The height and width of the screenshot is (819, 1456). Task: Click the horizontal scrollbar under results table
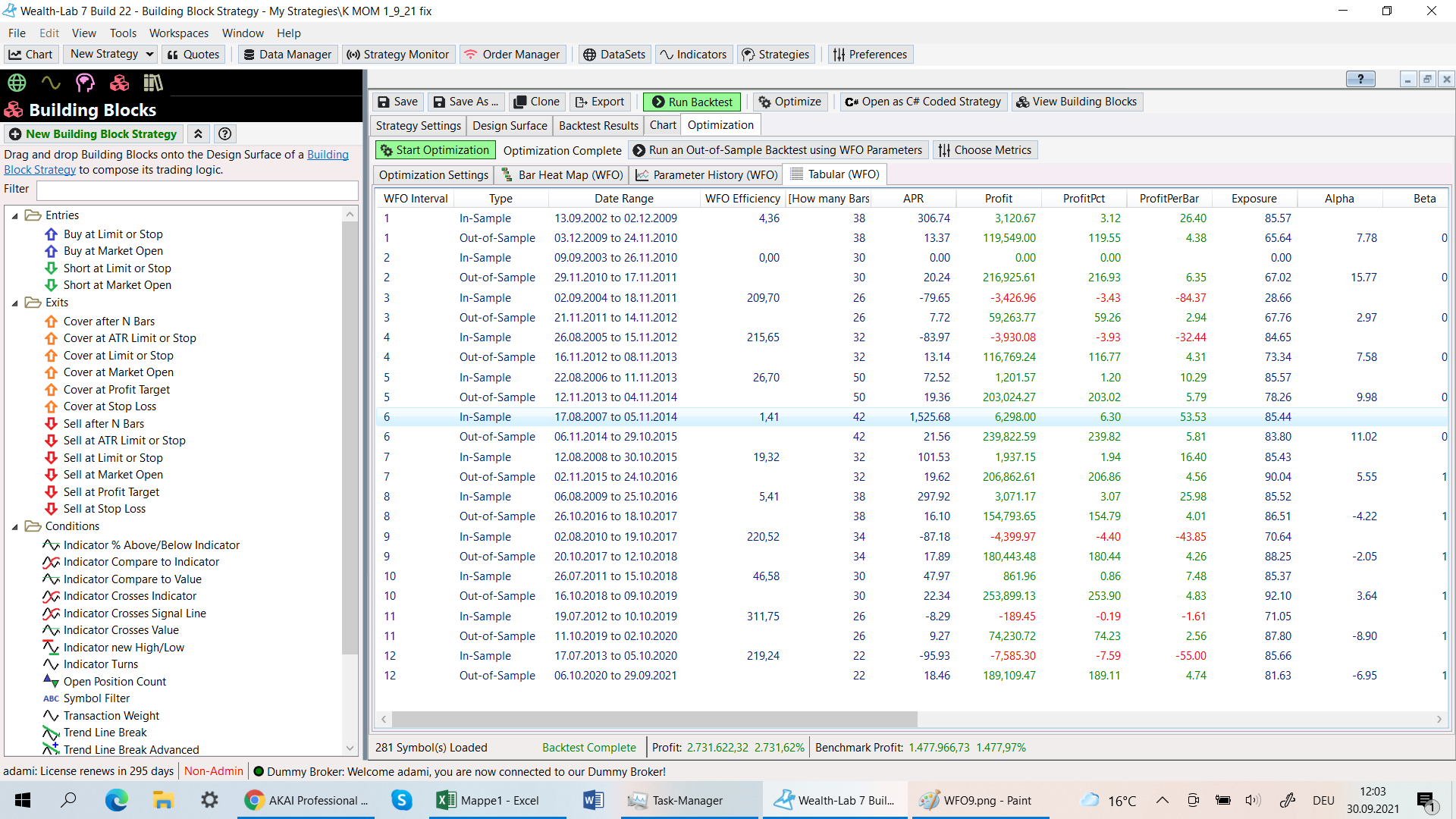(x=654, y=719)
